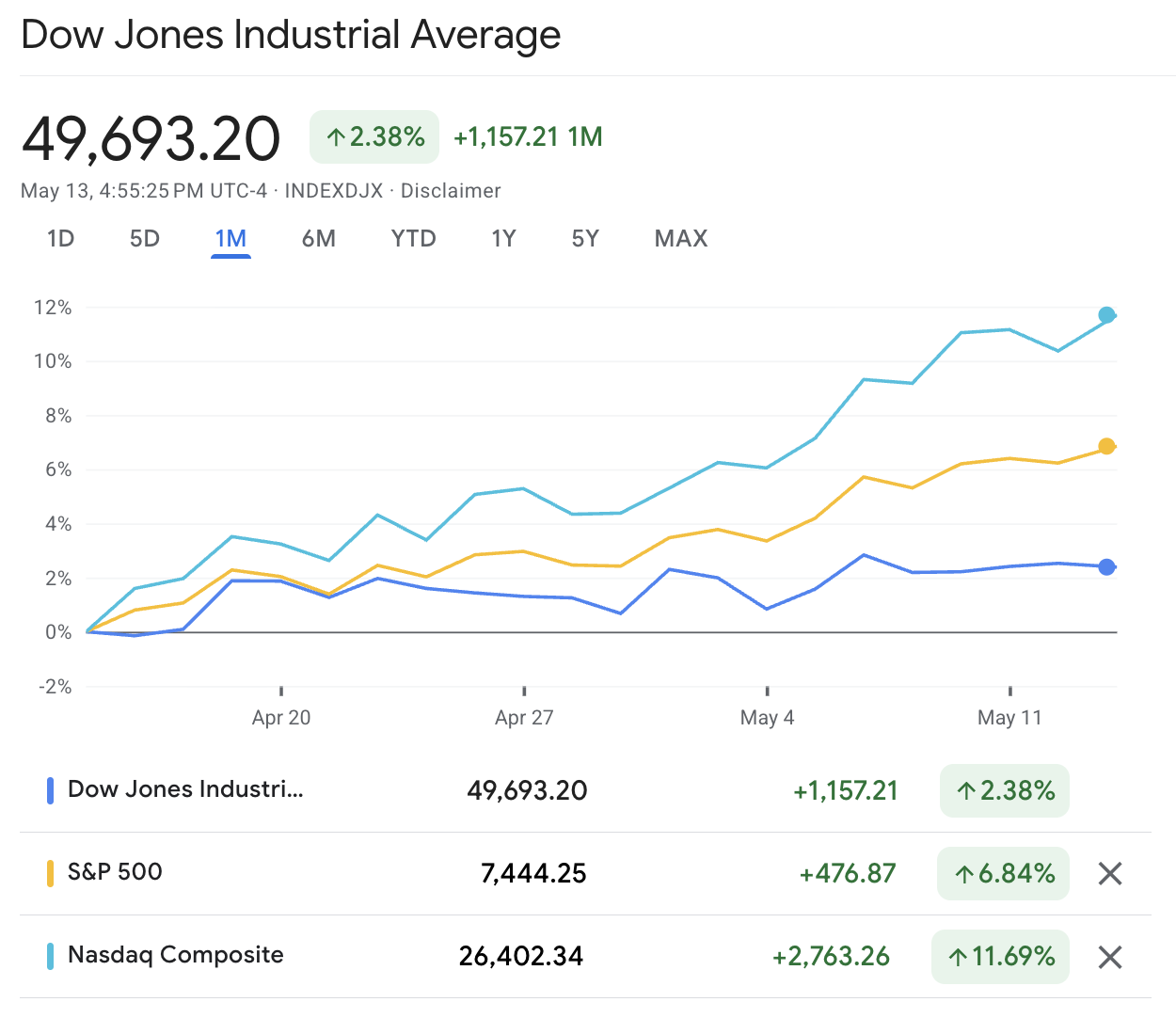
Task: Click the Dow Jones Industrial row name
Action: pyautogui.click(x=185, y=789)
